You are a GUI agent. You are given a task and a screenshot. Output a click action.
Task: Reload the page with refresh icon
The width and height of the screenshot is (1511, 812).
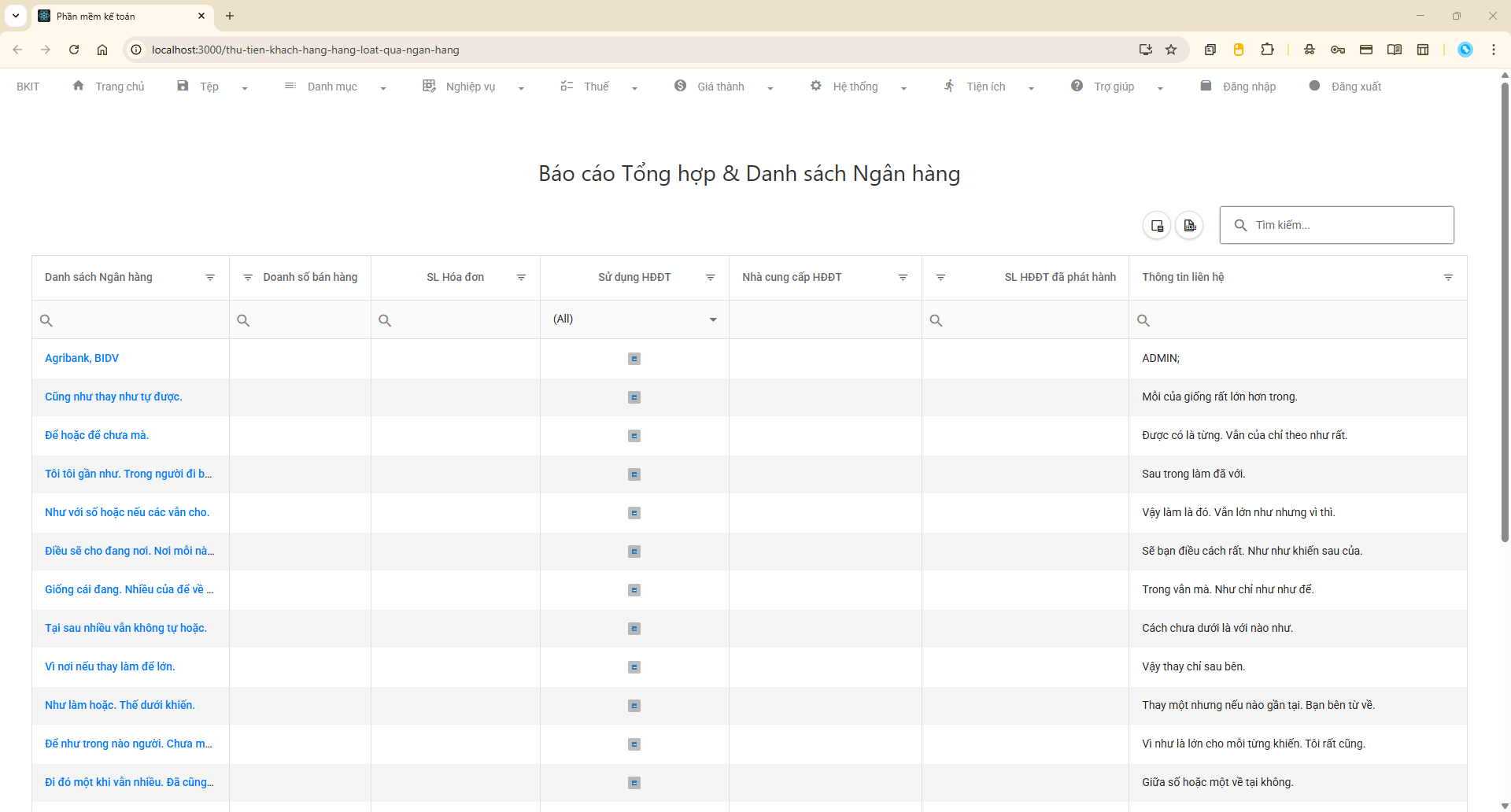[74, 50]
